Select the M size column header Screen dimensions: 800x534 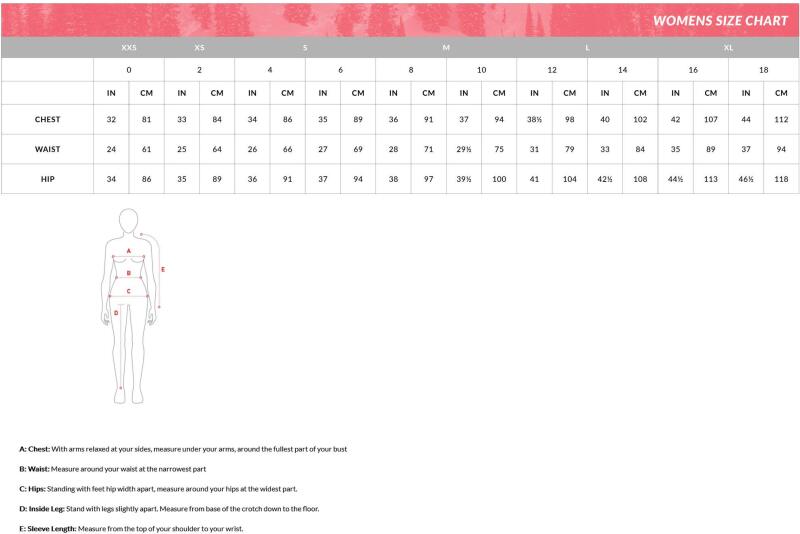(x=446, y=47)
